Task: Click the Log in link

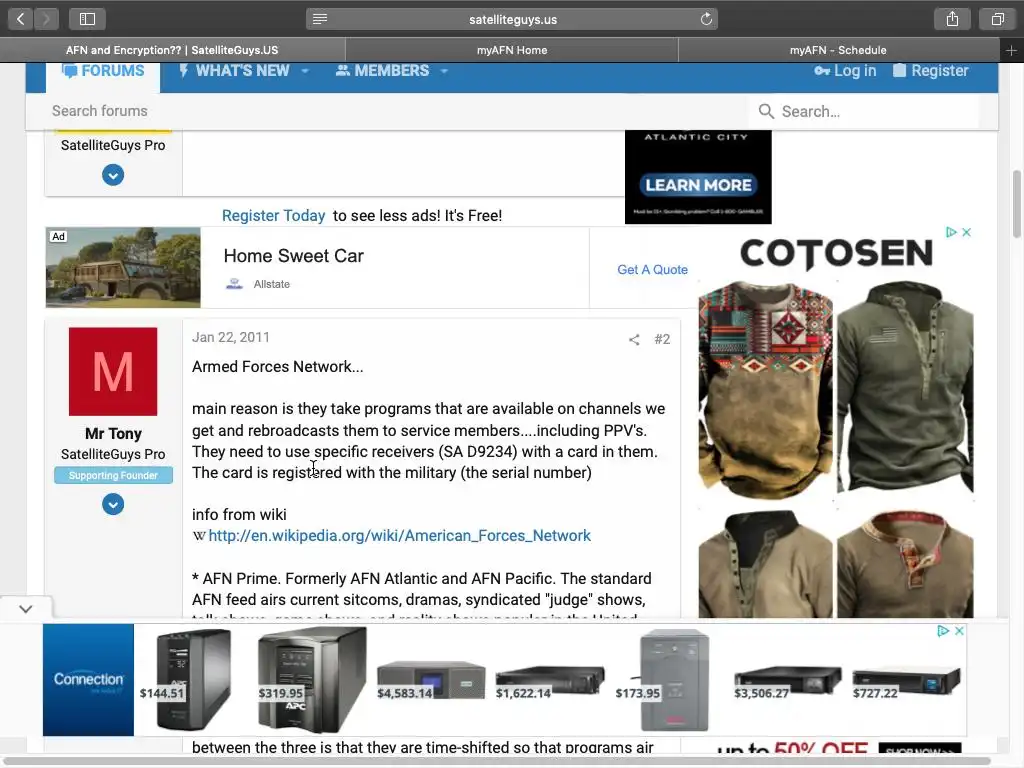Action: click(845, 71)
